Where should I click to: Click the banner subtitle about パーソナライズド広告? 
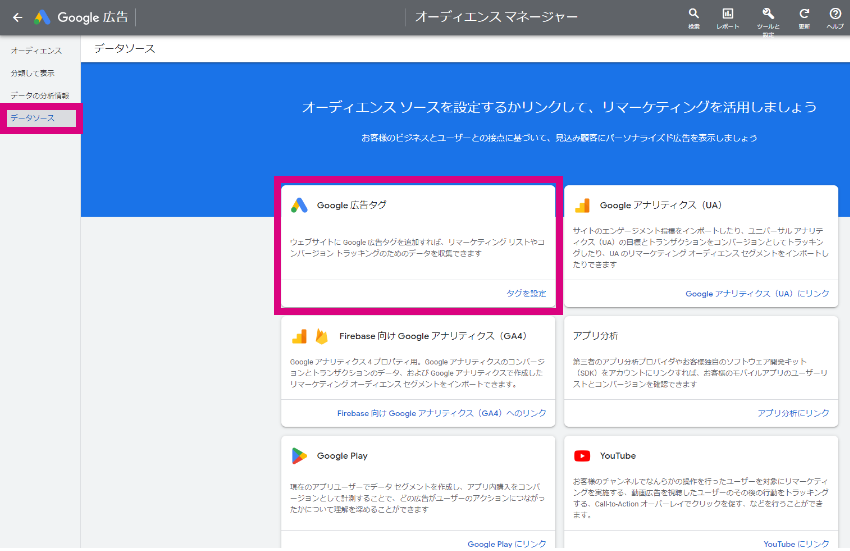[559, 138]
